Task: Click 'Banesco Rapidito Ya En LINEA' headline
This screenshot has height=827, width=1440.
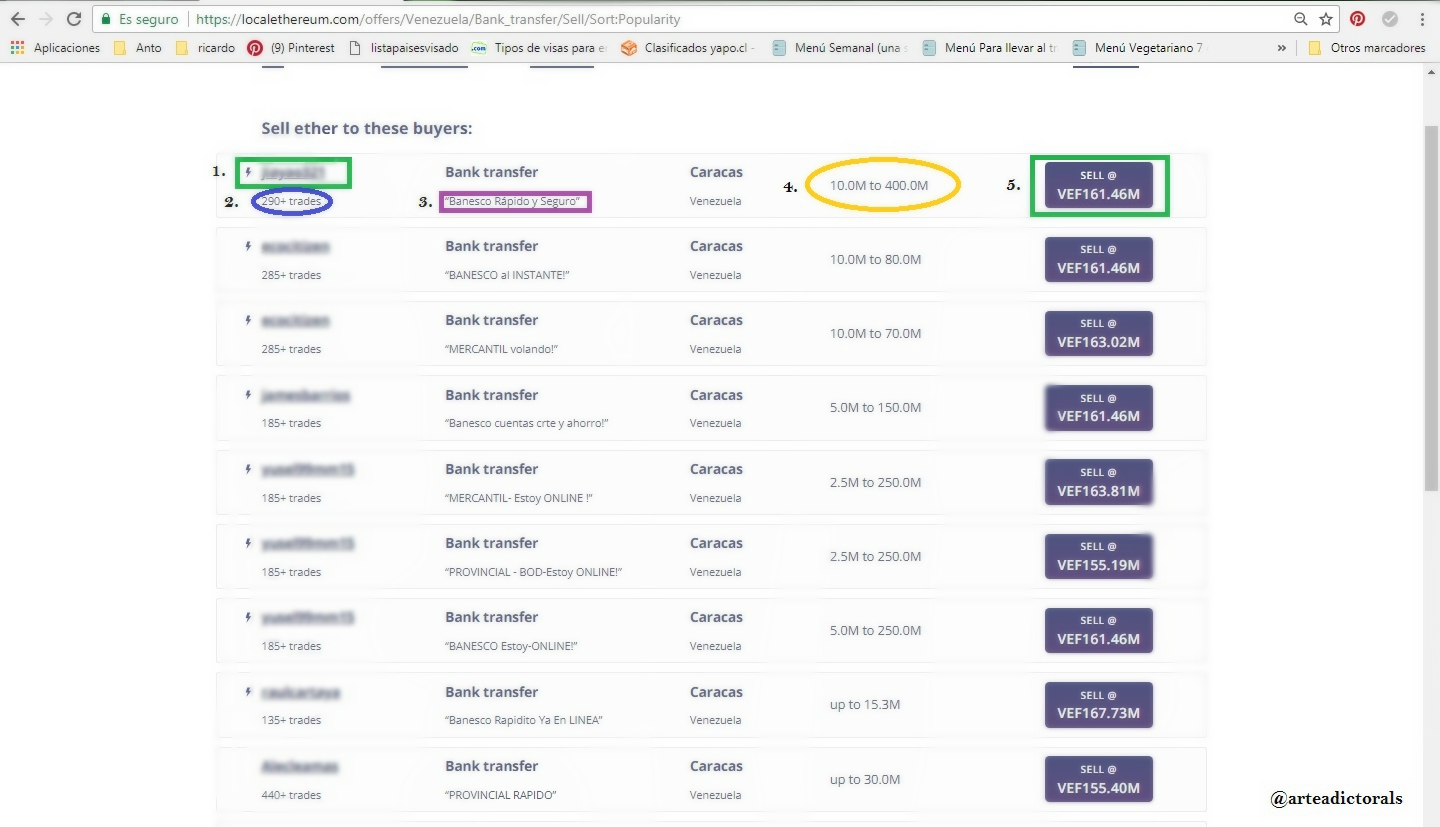Action: point(524,720)
